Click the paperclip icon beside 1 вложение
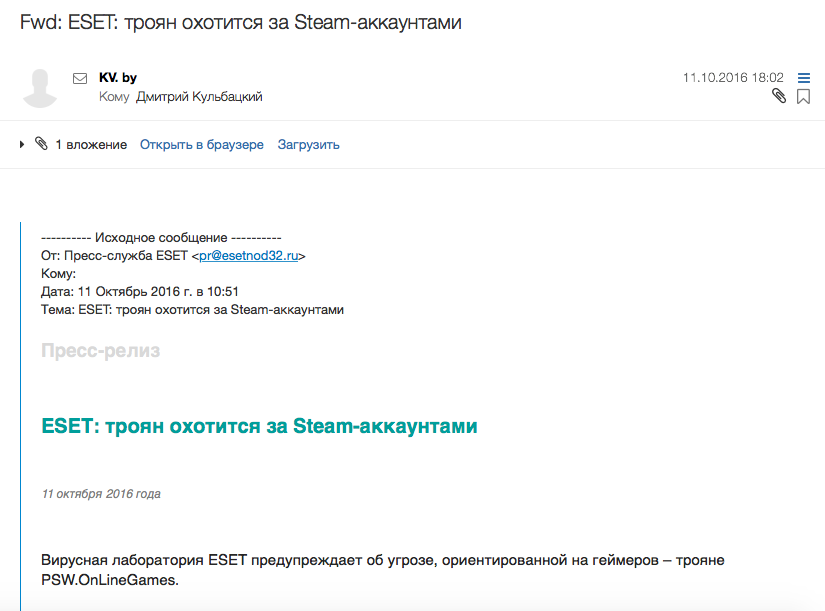This screenshot has height=611, width=825. tap(41, 144)
